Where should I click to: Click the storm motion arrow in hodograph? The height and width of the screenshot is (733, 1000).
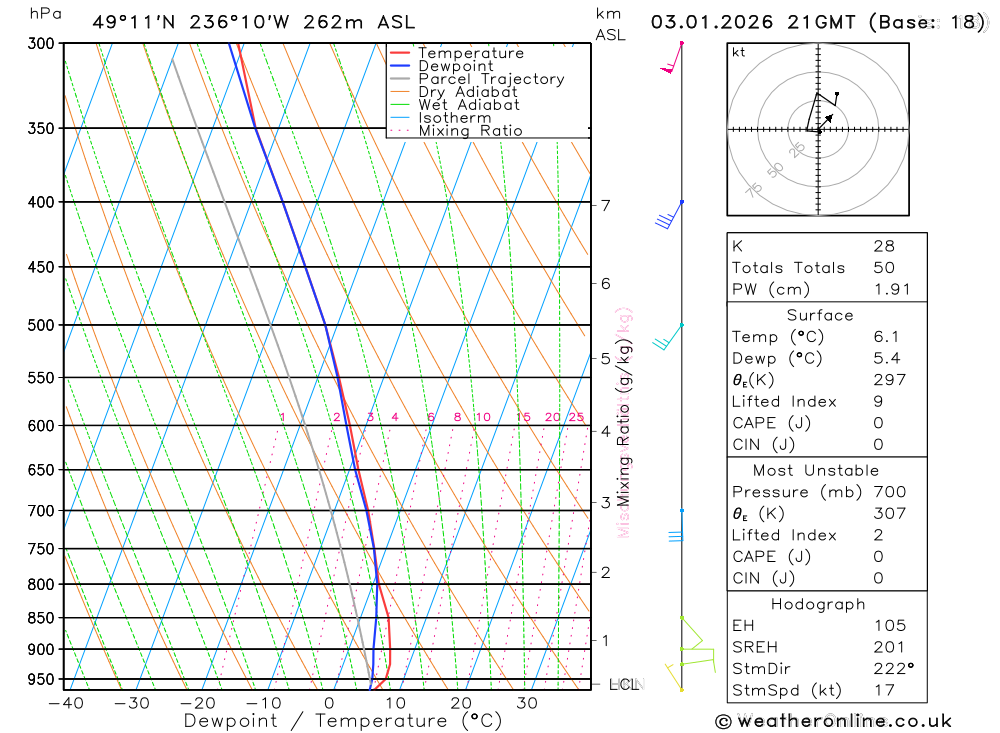tap(826, 122)
